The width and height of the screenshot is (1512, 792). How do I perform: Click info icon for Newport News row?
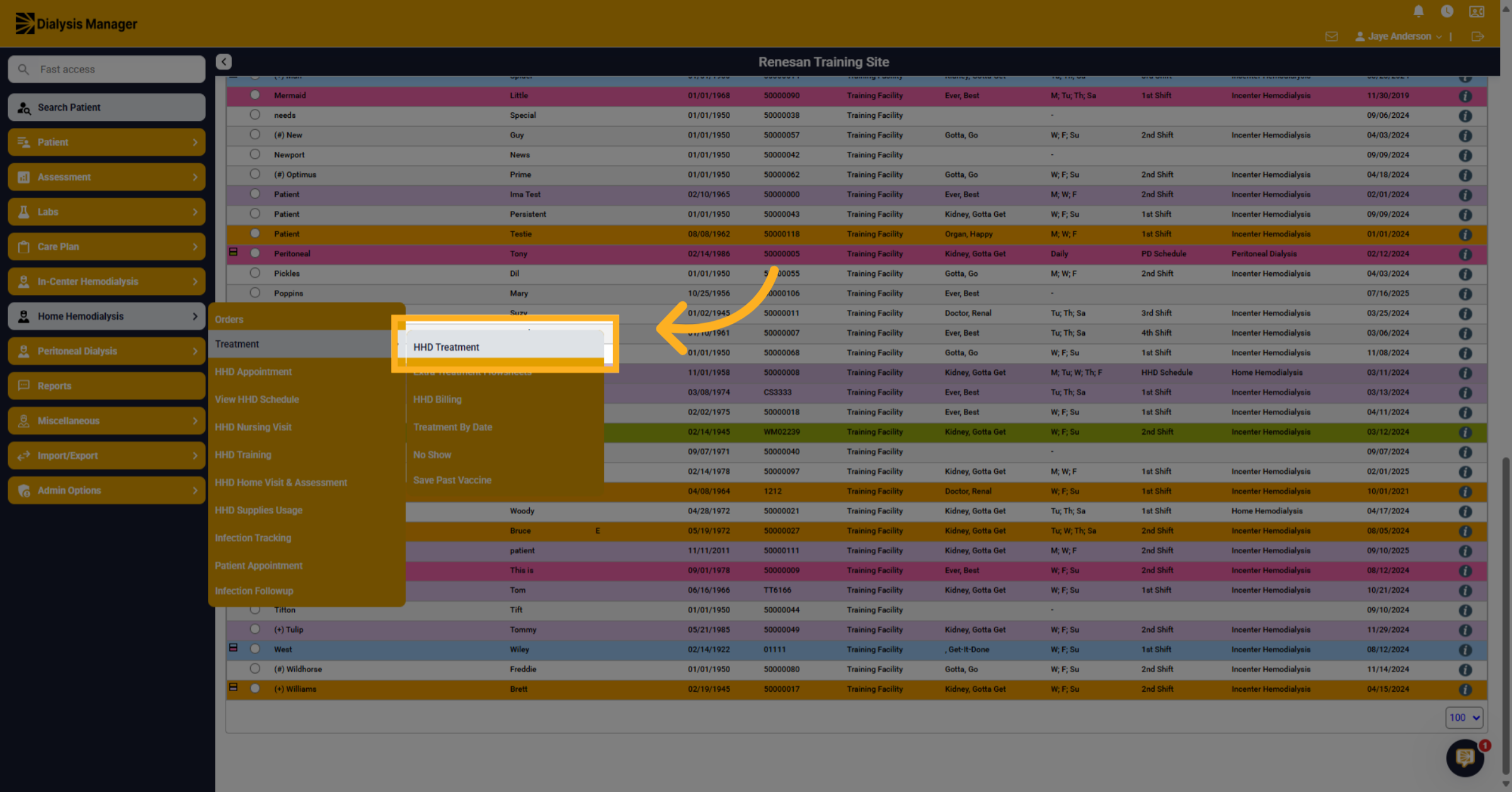click(1465, 155)
